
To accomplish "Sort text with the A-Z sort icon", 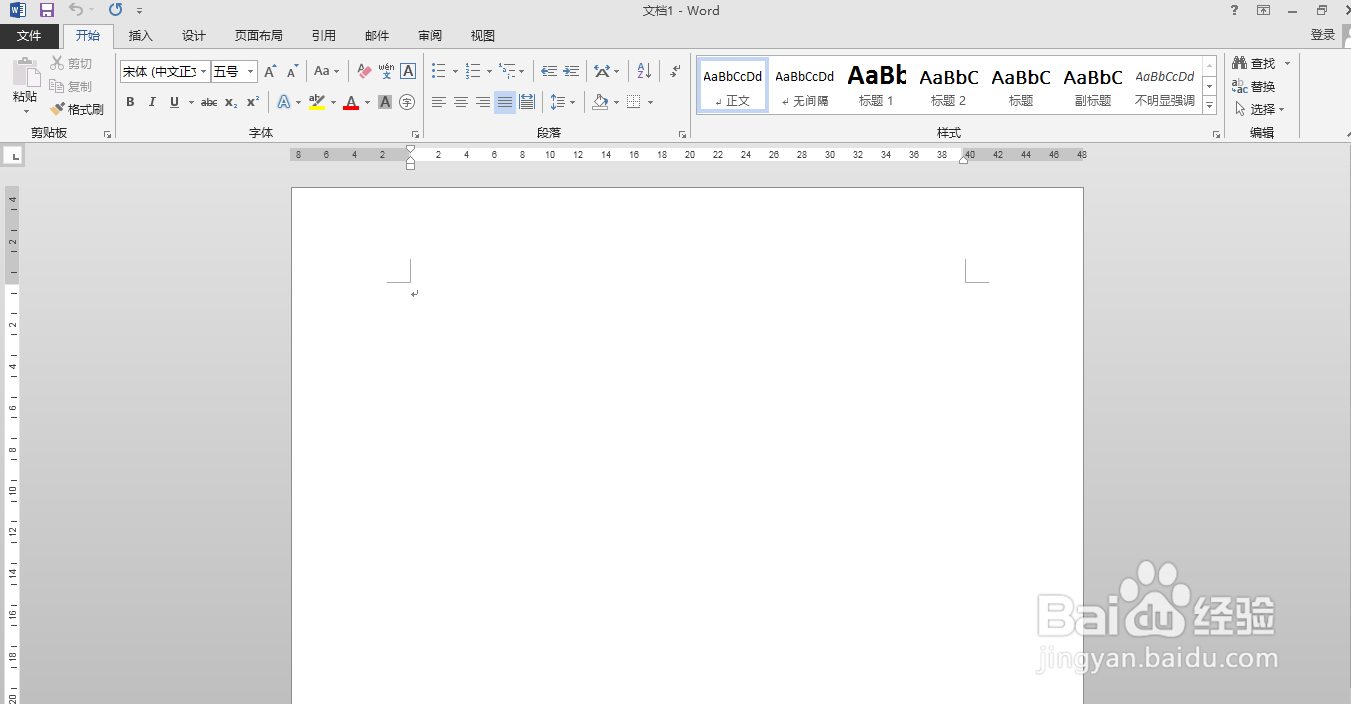I will point(644,72).
